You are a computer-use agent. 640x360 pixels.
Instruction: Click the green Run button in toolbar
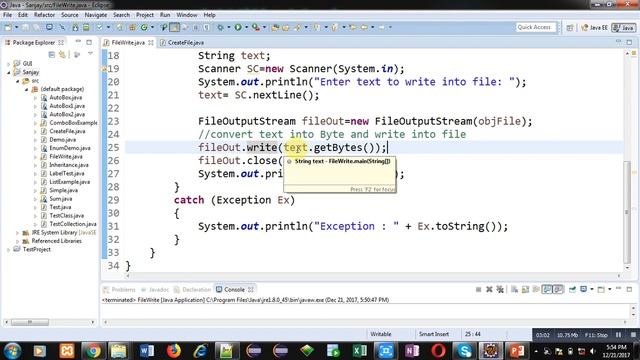238,27
